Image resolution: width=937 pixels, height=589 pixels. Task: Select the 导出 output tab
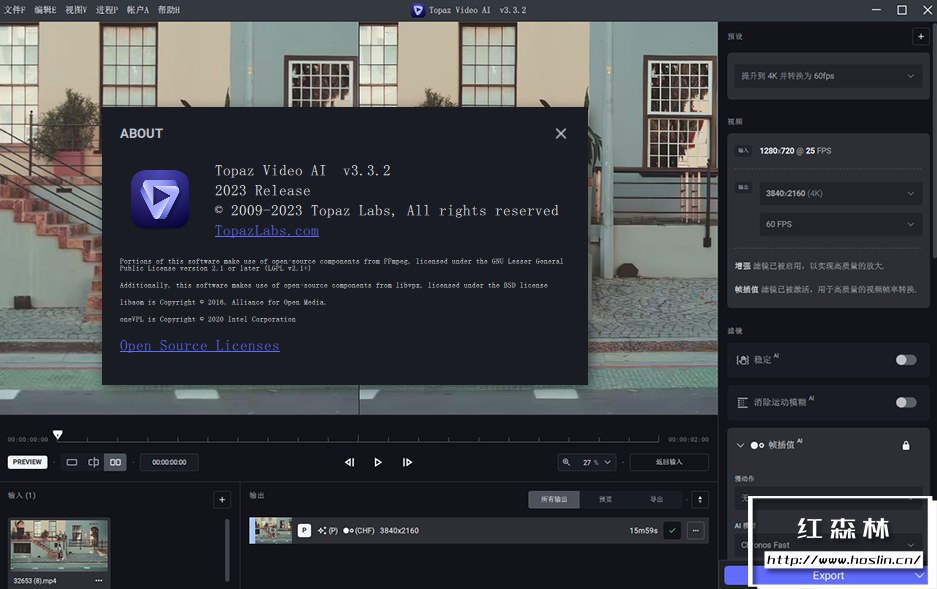pos(656,499)
